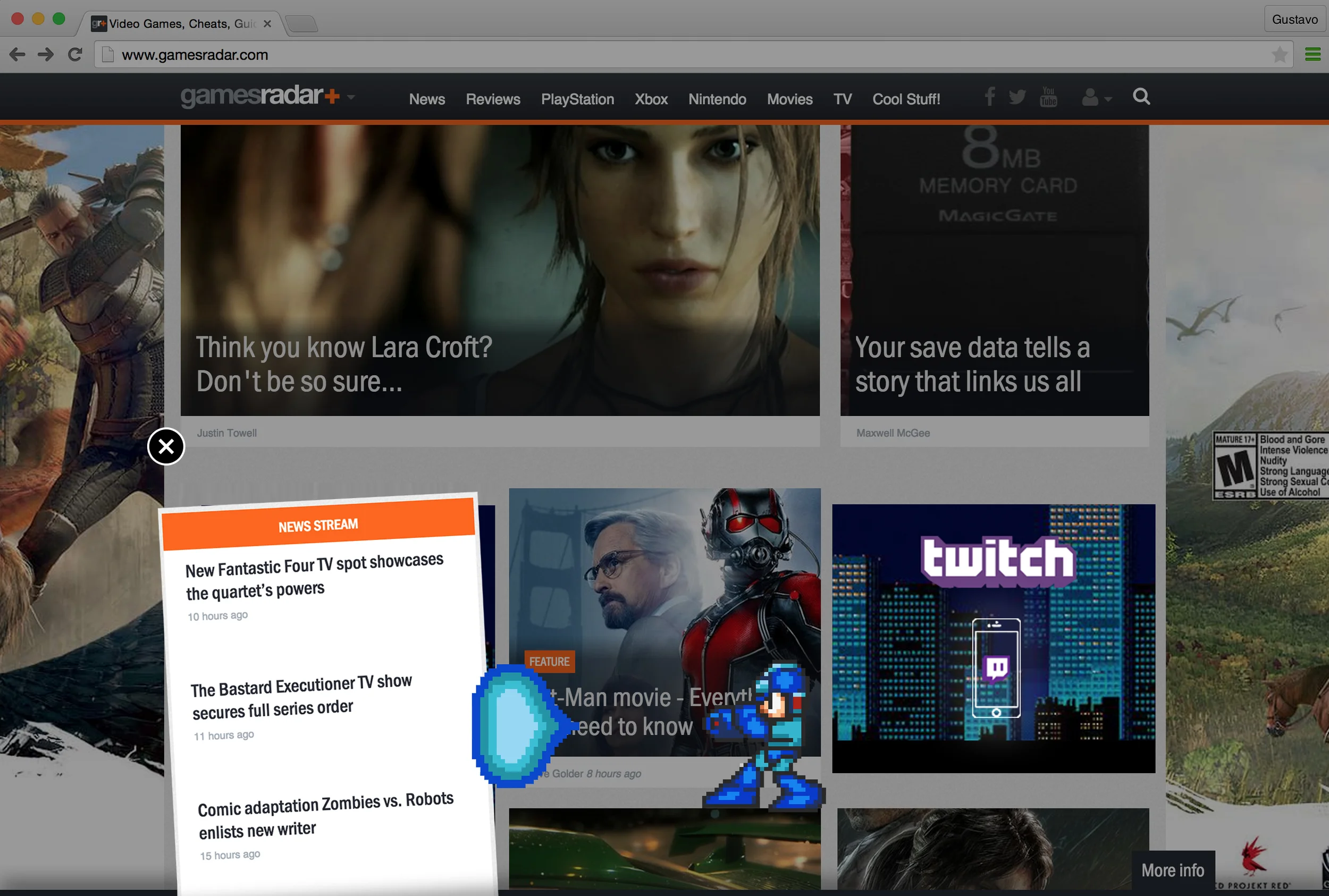Screen dimensions: 1329x896
Task: Open author Maxwell McGee's link
Action: point(893,433)
